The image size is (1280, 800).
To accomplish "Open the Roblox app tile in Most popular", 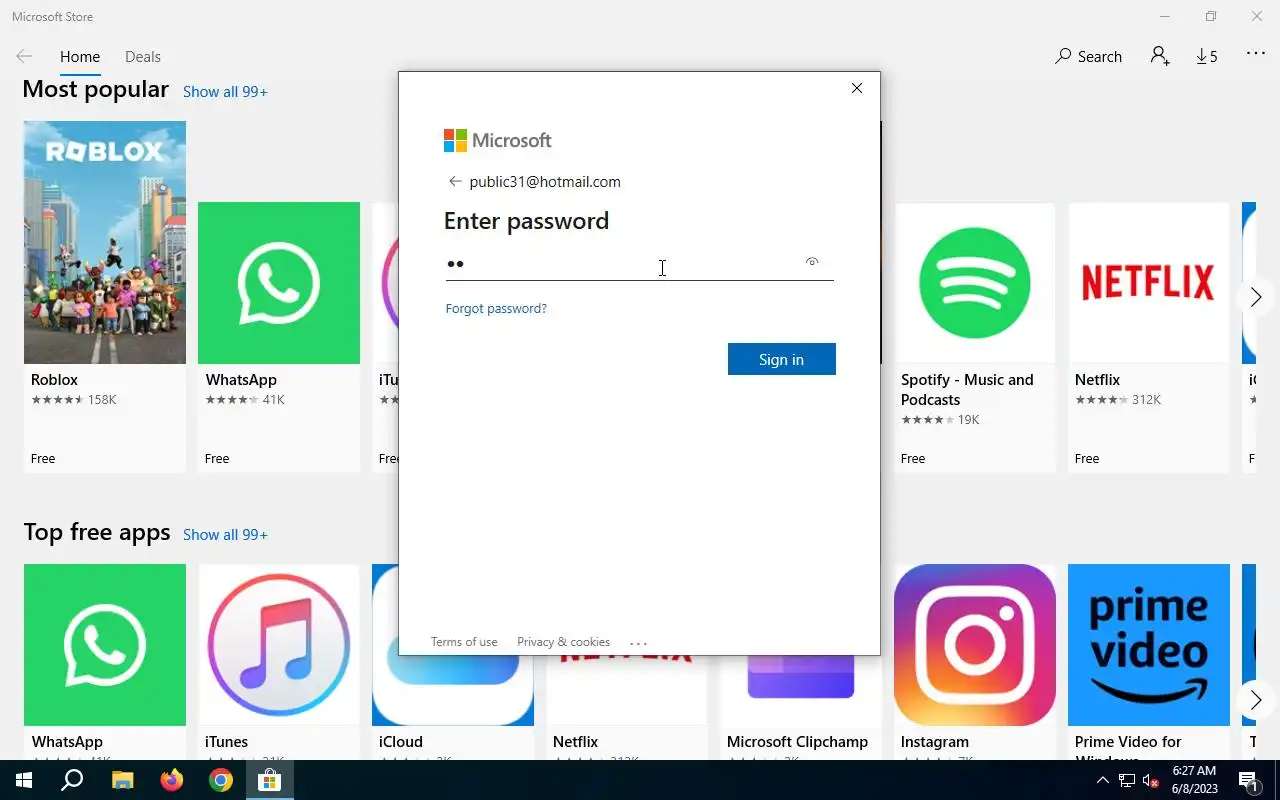I will tap(105, 296).
